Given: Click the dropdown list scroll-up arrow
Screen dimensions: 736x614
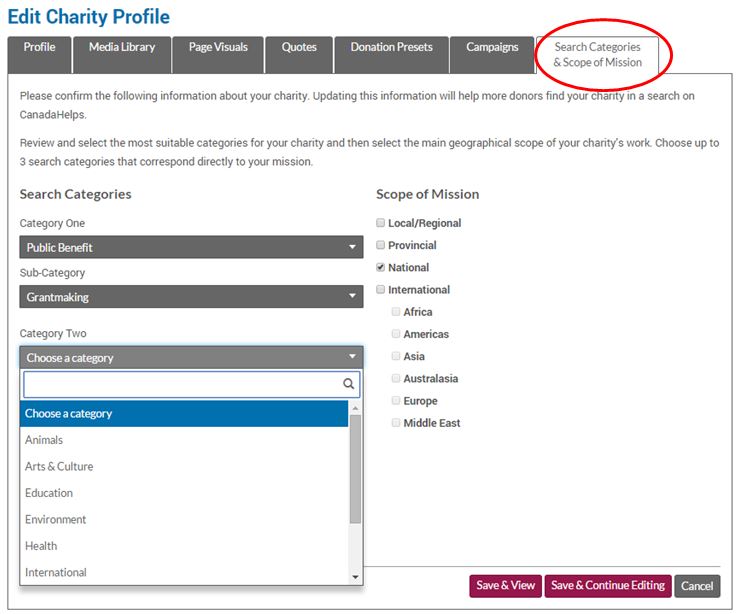Looking at the screenshot, I should pos(355,407).
